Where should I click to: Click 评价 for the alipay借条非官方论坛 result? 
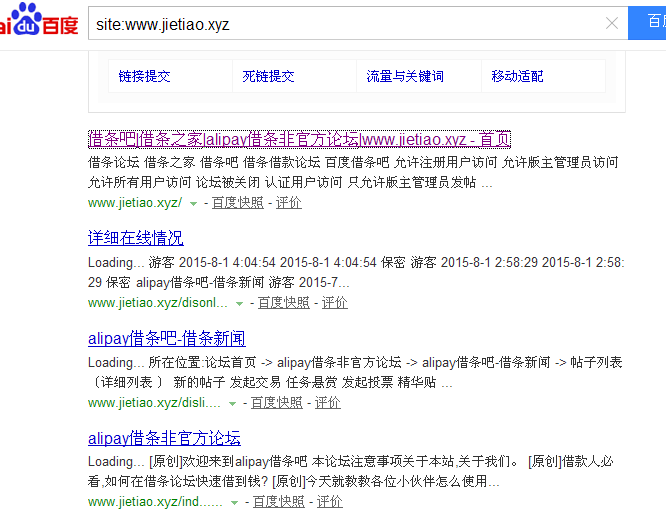(330, 502)
